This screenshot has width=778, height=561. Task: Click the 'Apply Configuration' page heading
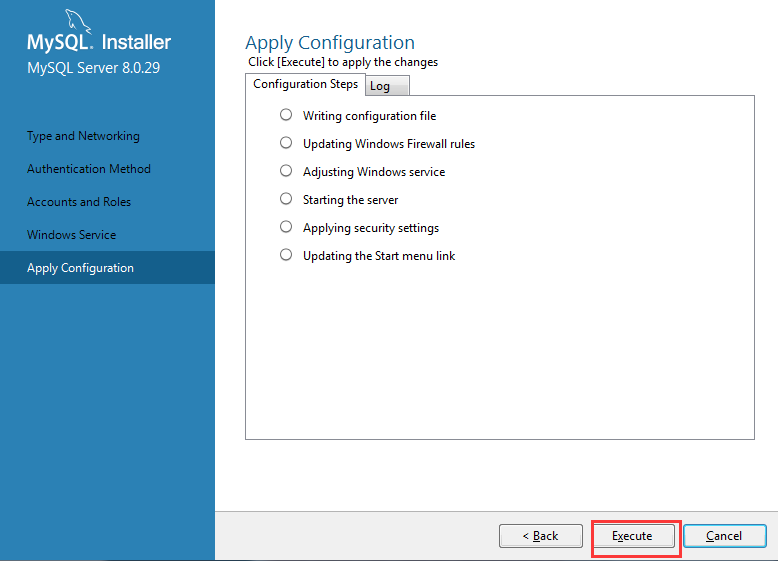point(330,43)
